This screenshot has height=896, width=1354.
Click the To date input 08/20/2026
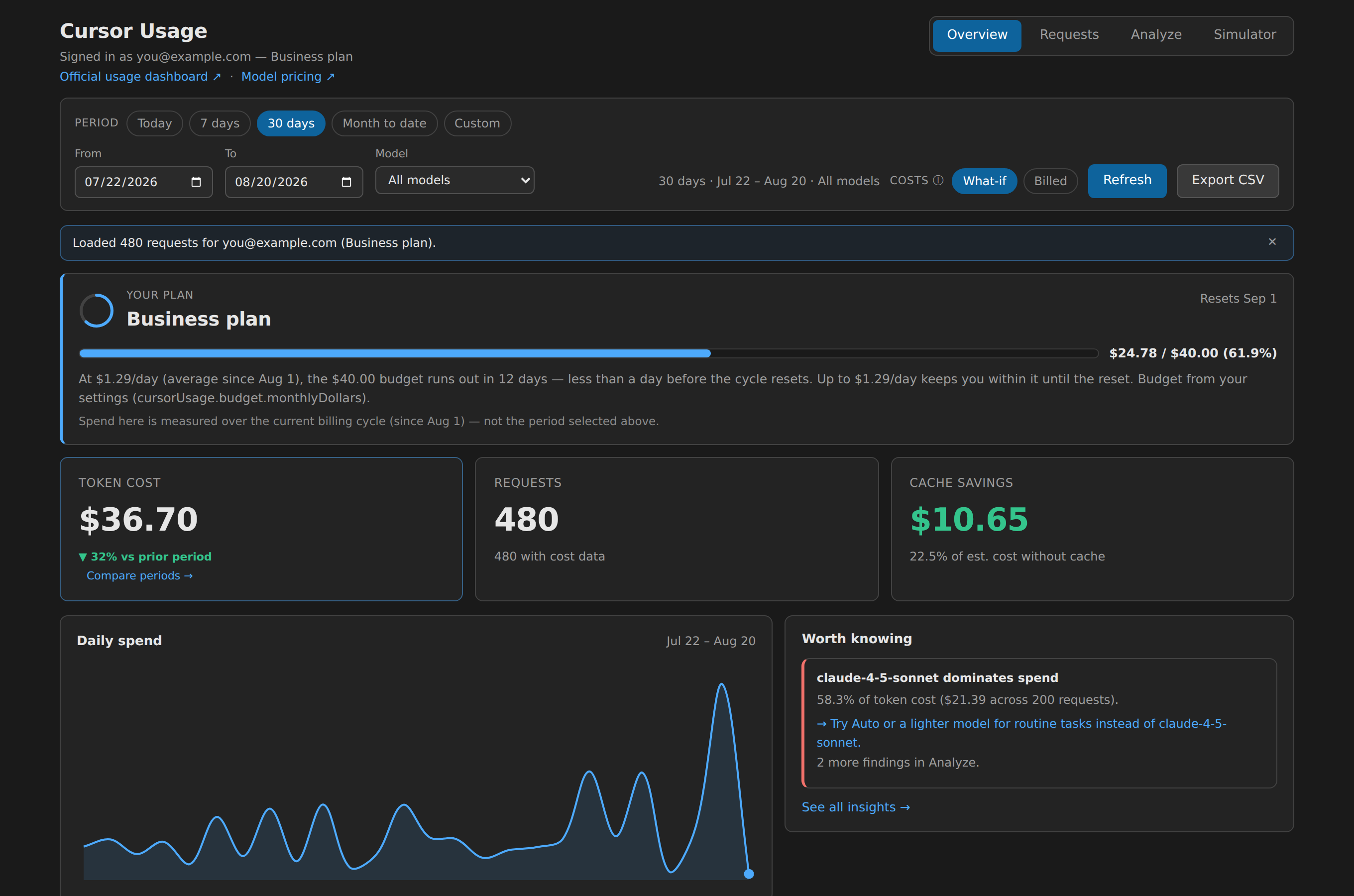click(x=294, y=182)
